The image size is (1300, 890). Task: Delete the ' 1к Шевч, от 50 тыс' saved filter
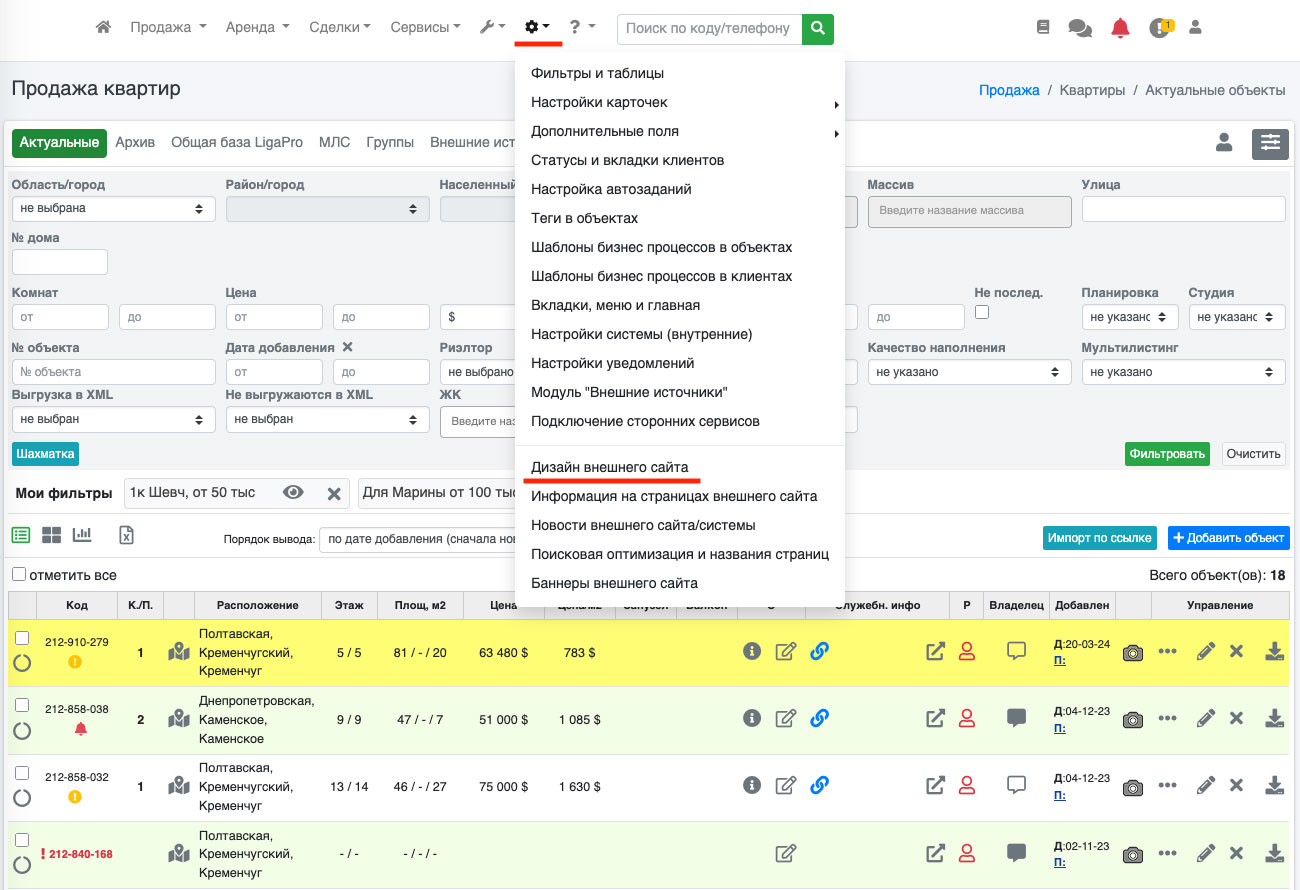point(334,493)
